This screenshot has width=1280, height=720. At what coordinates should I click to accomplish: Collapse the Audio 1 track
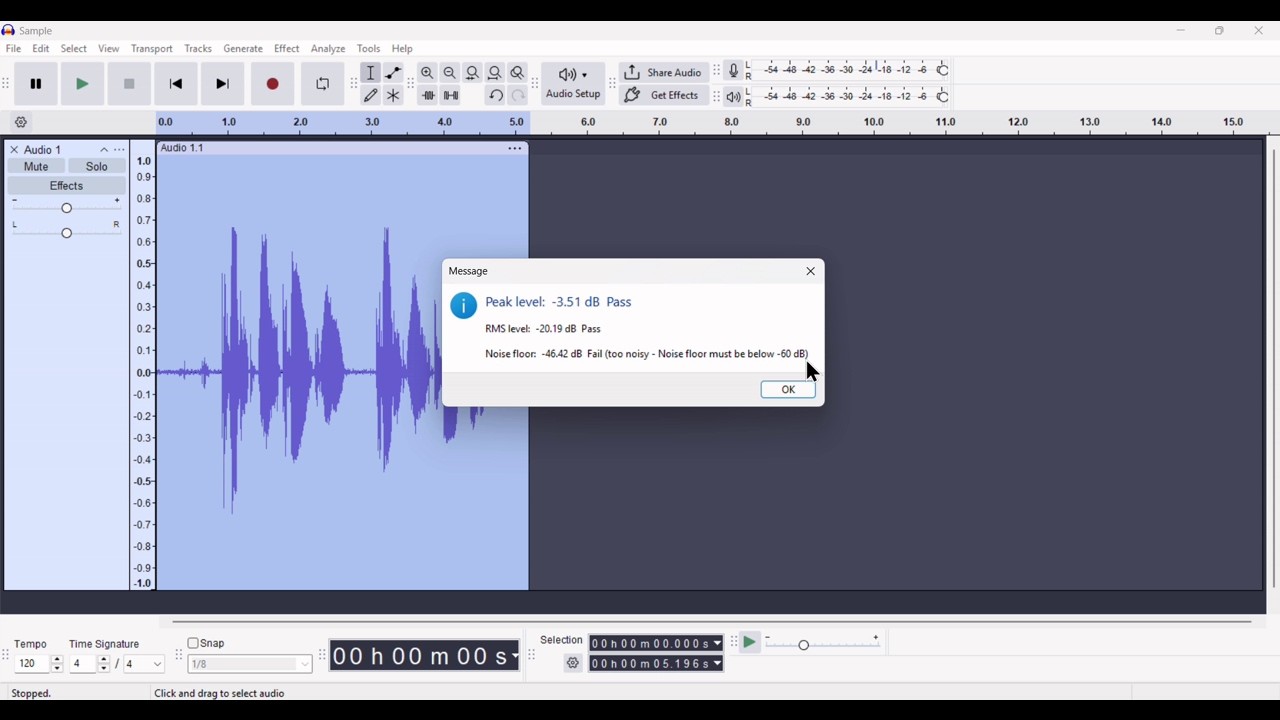pyautogui.click(x=104, y=150)
